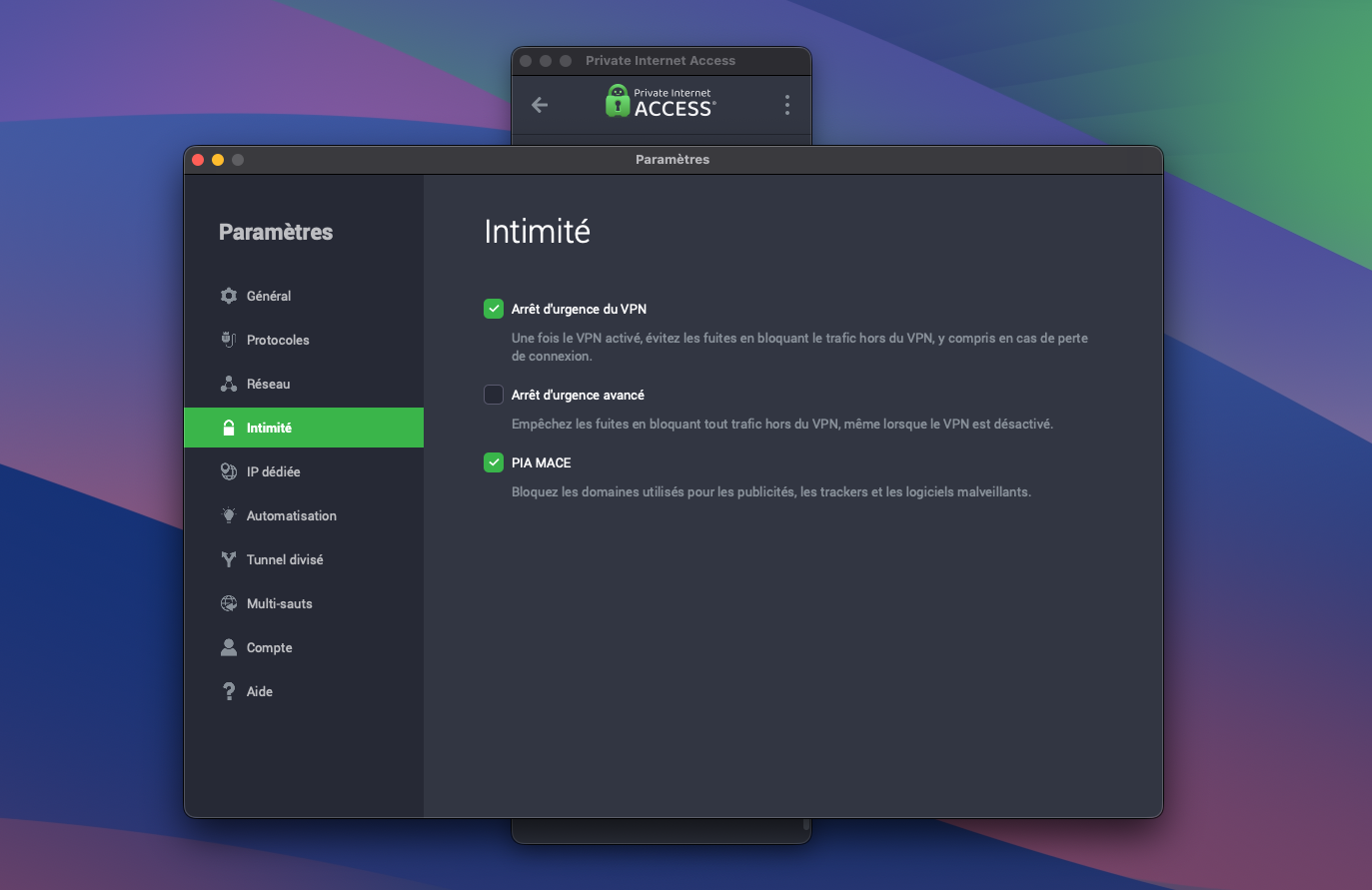The width and height of the screenshot is (1372, 890).
Task: Open the Aide section
Action: pos(304,691)
